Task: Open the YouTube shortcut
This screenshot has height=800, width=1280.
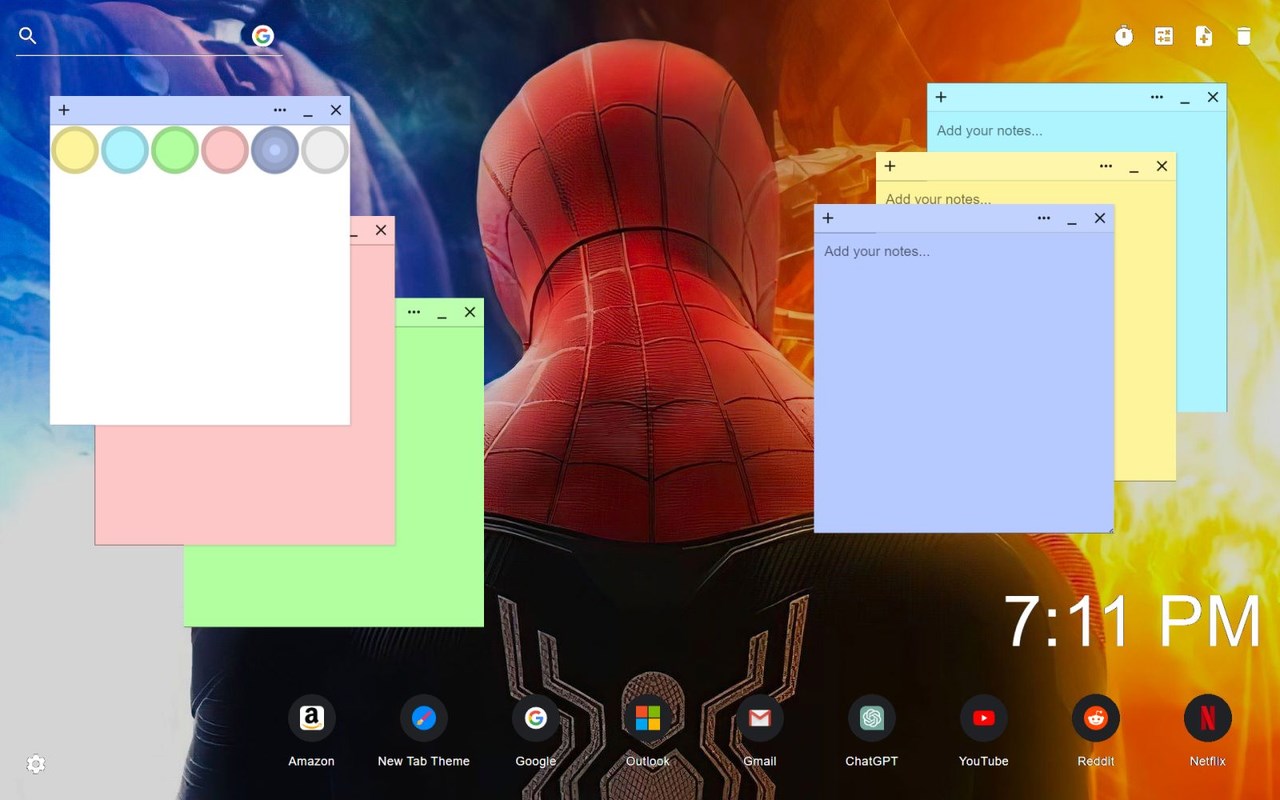Action: click(984, 718)
